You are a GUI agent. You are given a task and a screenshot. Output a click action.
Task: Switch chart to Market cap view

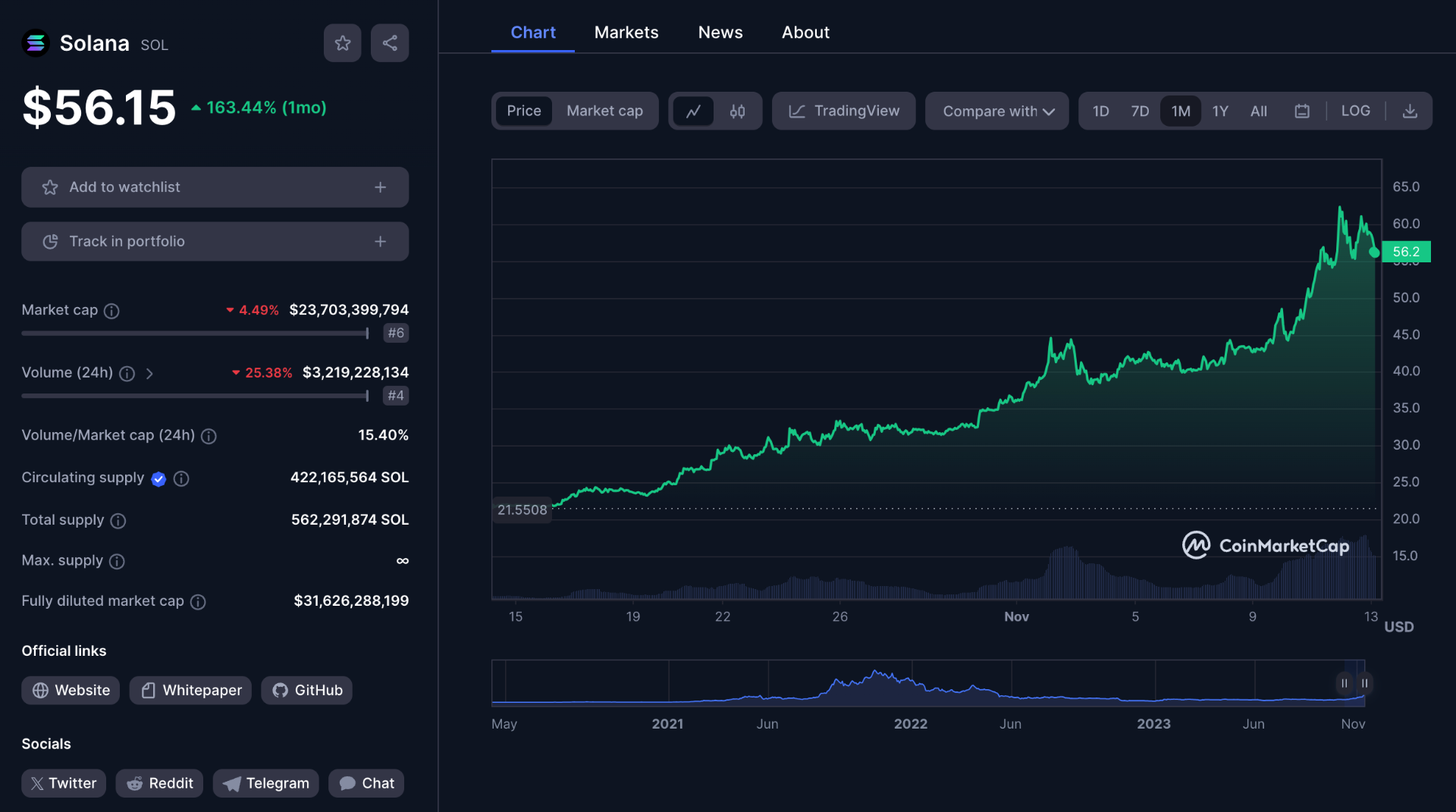pyautogui.click(x=604, y=111)
